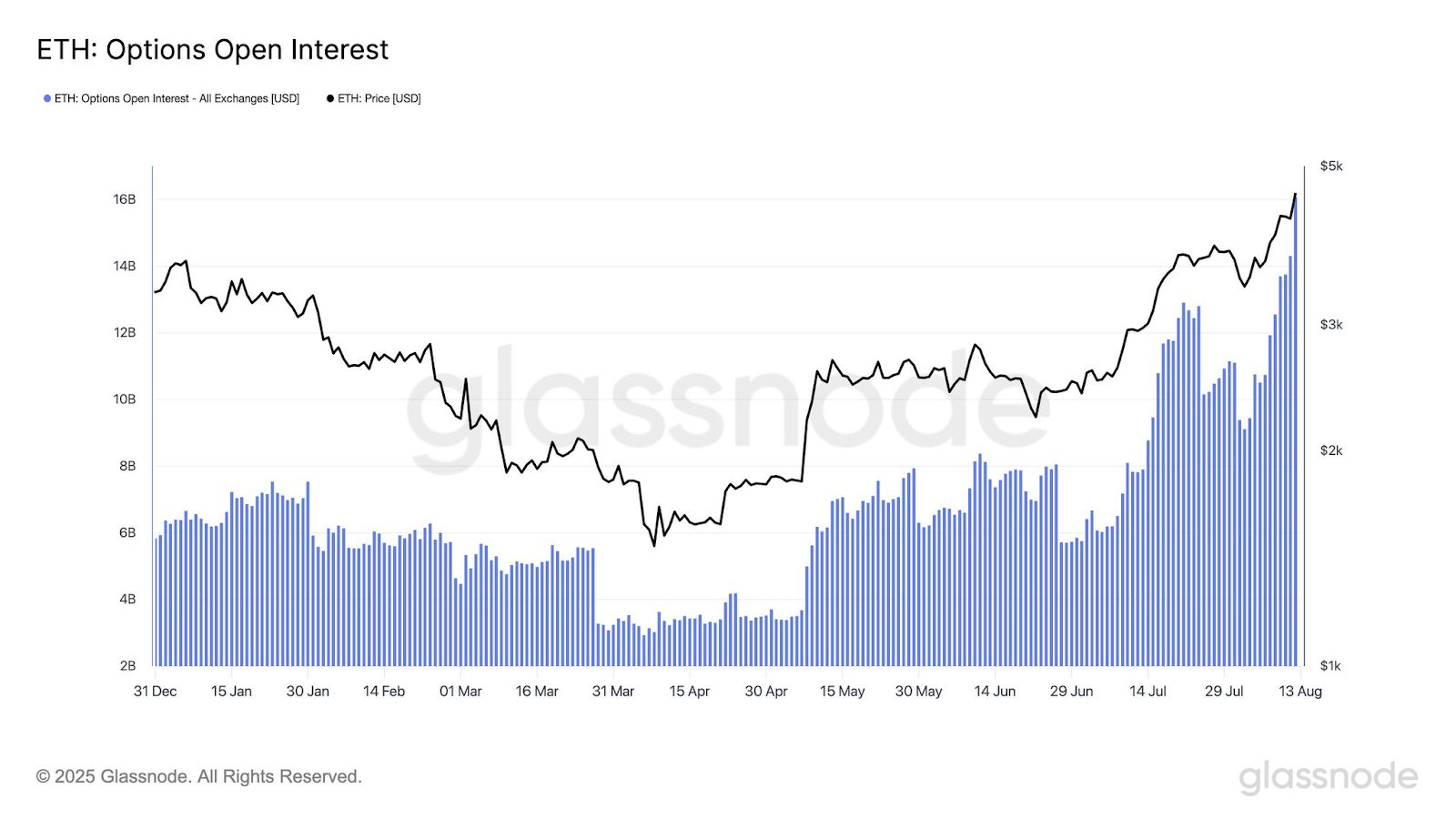
Task: Select the 14 Jul x-axis tick label
Action: 1148,692
